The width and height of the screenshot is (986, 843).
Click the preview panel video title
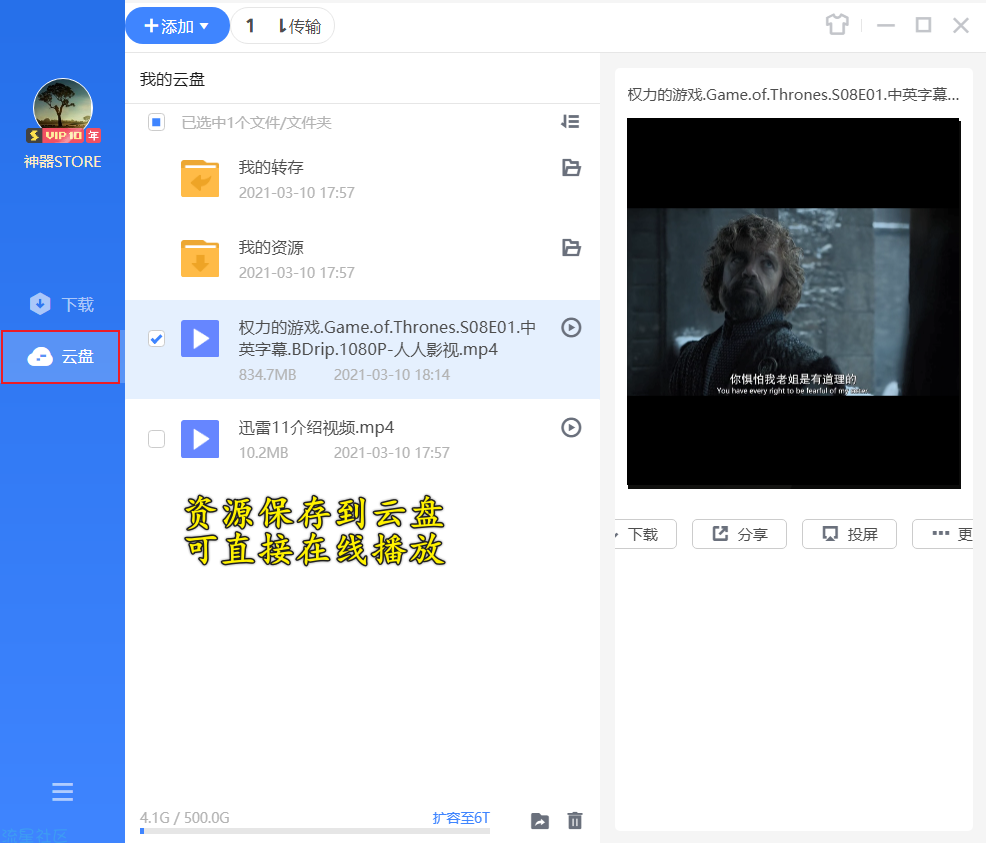click(794, 95)
